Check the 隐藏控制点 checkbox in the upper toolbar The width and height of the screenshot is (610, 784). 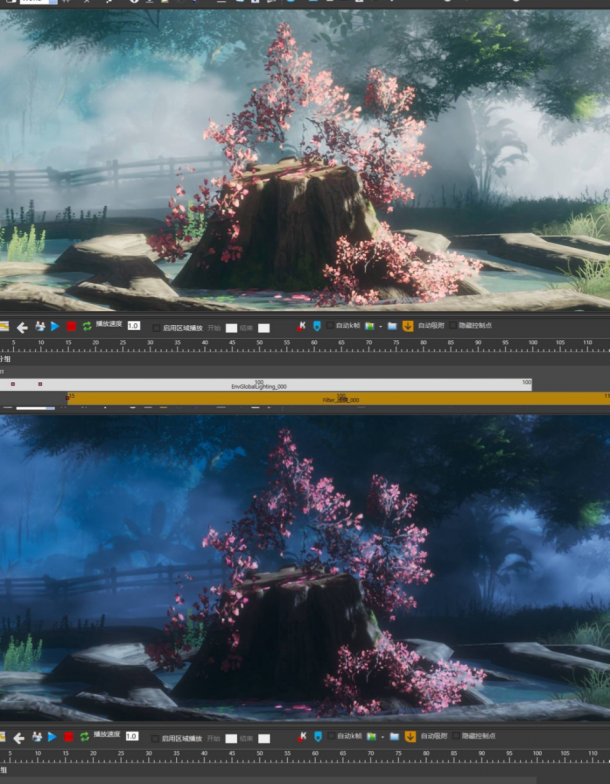[x=453, y=326]
